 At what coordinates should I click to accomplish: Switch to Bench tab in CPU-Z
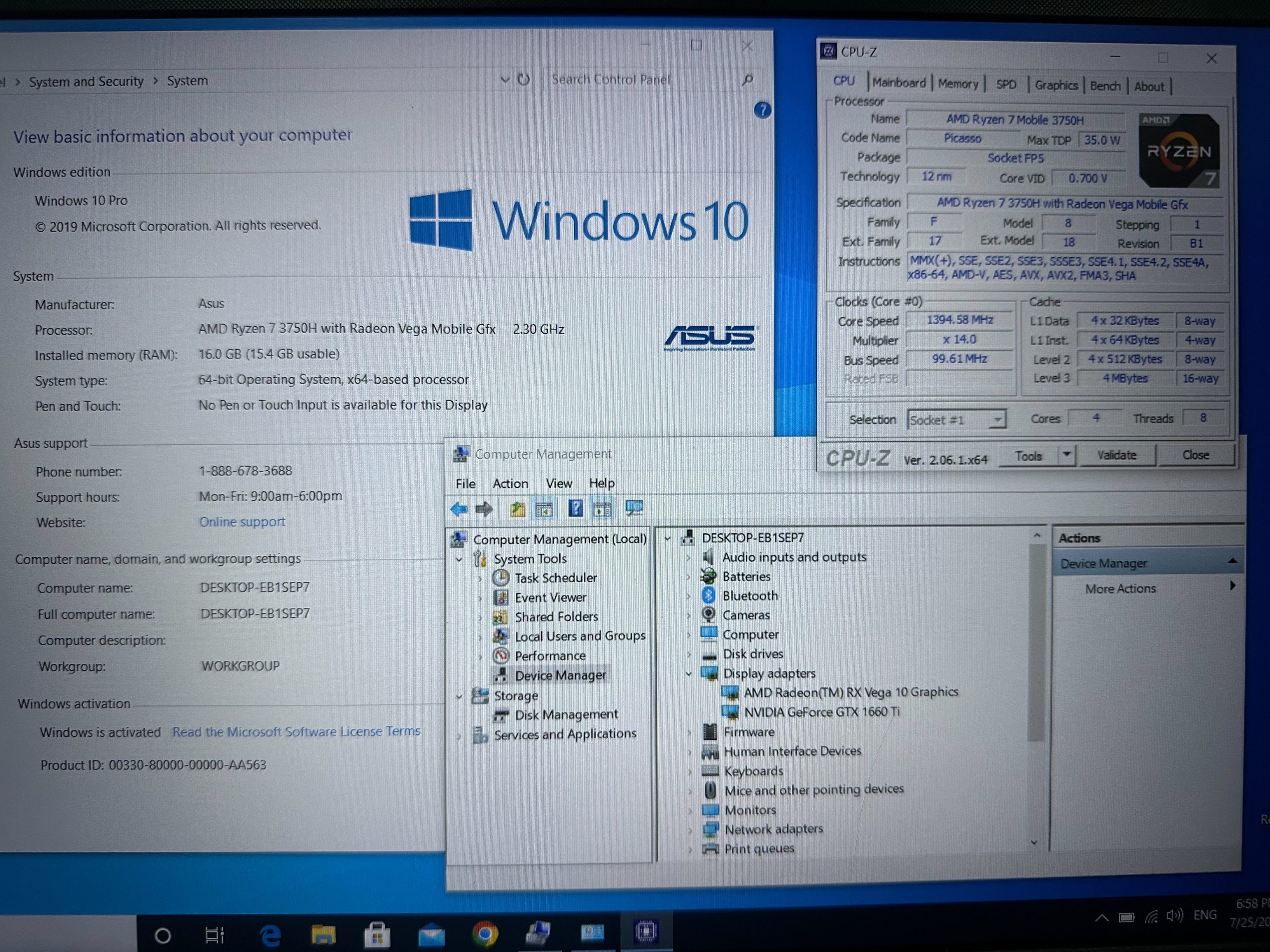[x=1105, y=86]
